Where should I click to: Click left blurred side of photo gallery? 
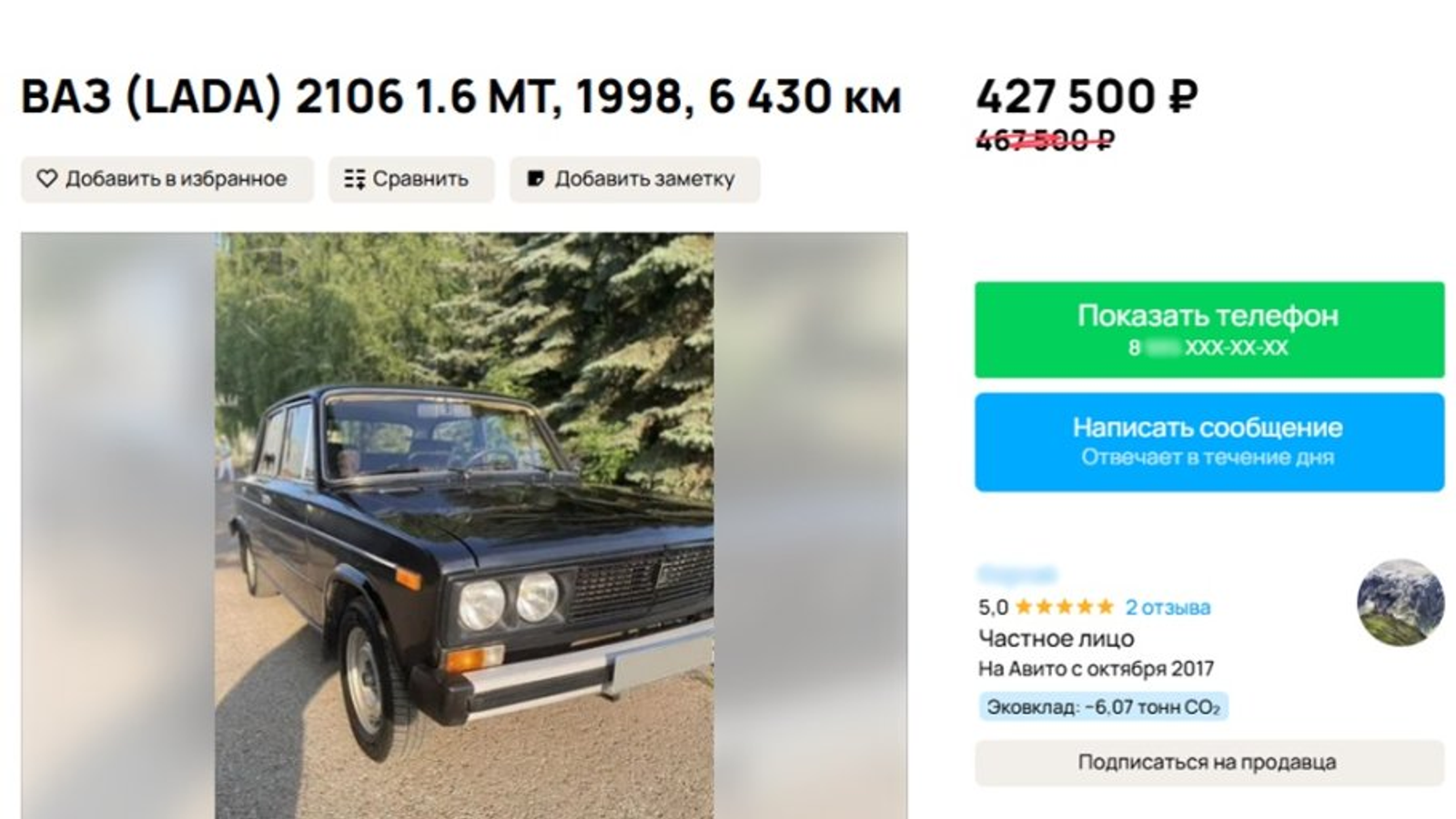(x=118, y=526)
